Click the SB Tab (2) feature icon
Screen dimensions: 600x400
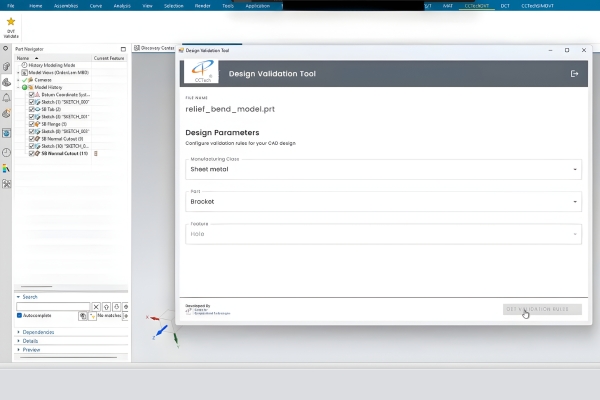[38, 109]
